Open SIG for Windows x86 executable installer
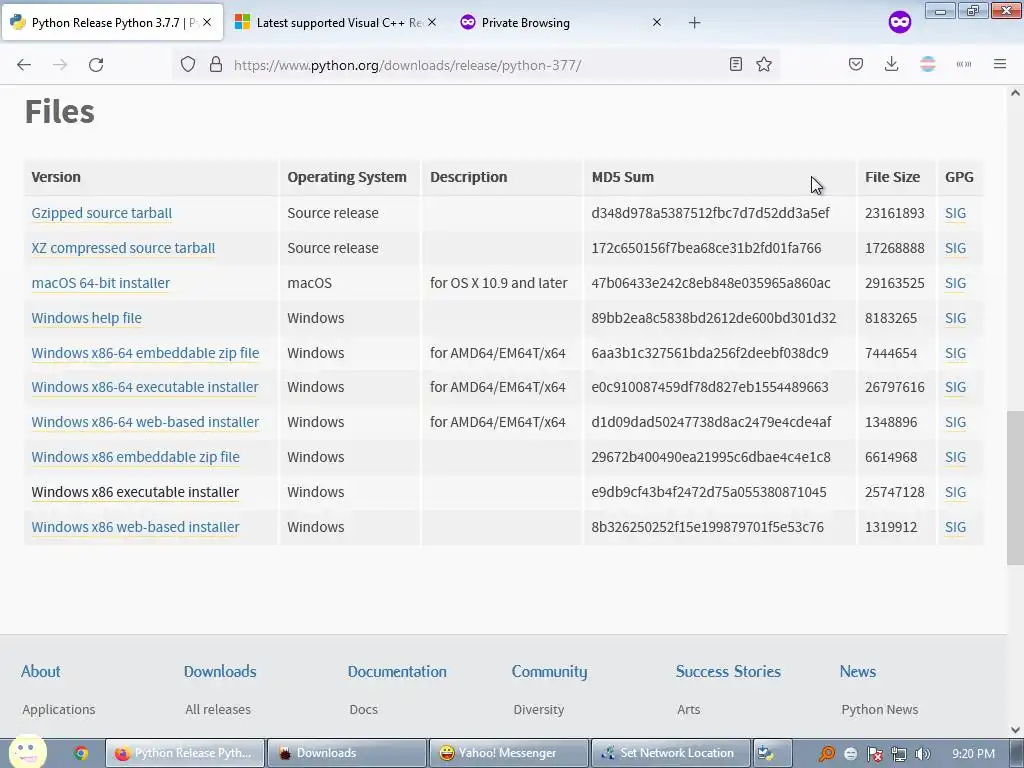Screen dimensions: 1024x768 pos(955,492)
